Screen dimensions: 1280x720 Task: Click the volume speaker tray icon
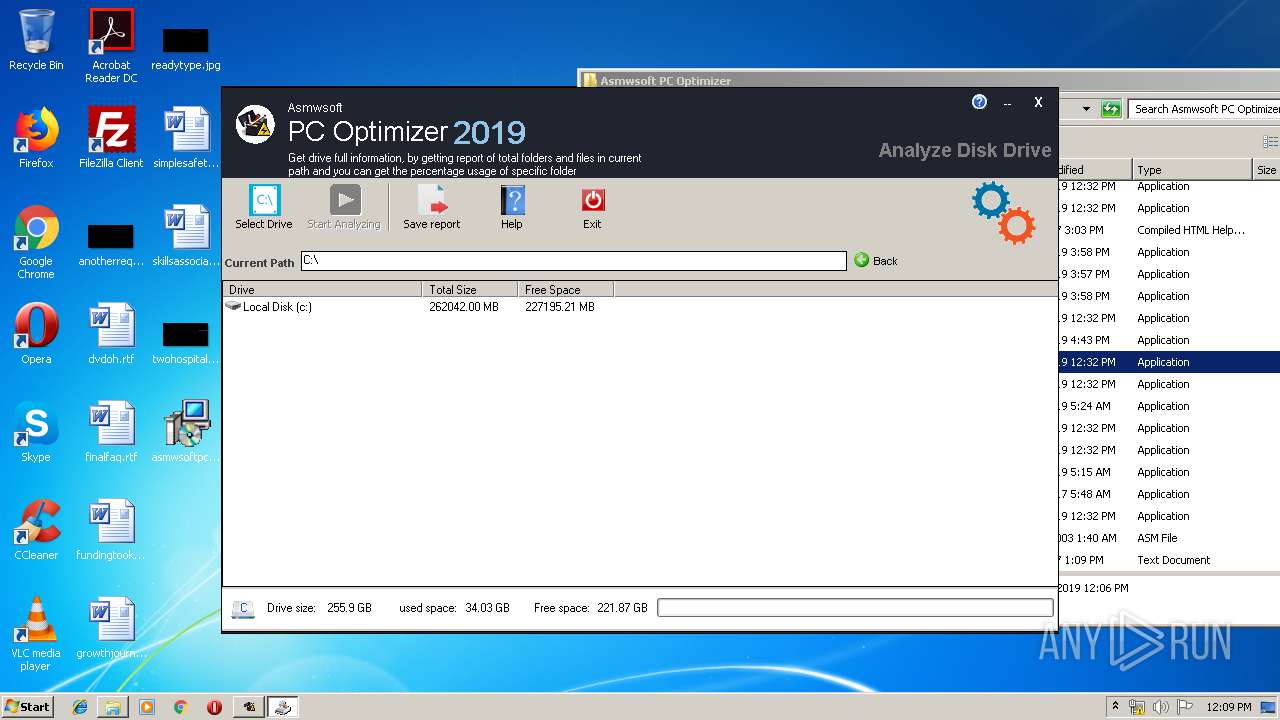(x=1161, y=707)
